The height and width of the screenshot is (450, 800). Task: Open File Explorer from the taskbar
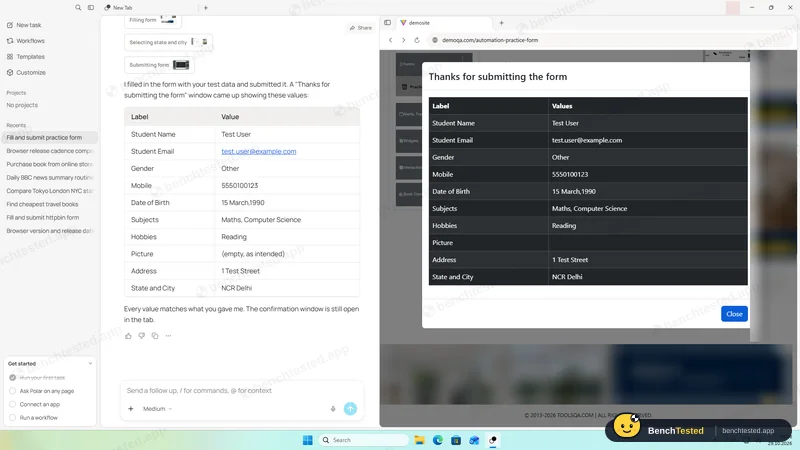[x=419, y=440]
